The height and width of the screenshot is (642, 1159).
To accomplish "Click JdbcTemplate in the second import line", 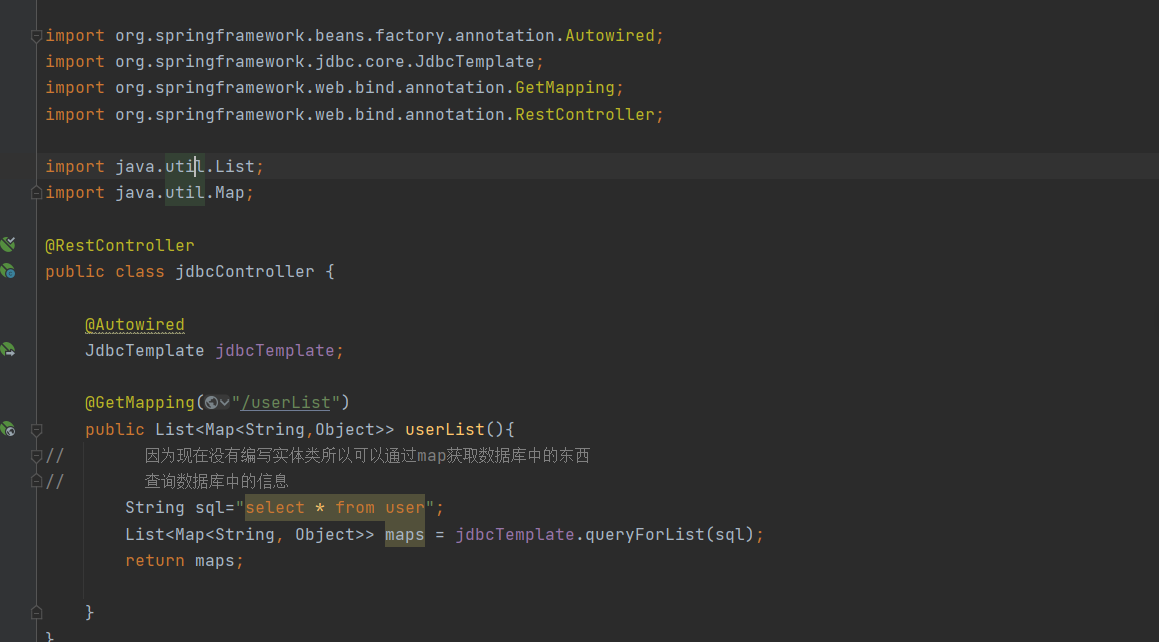I will pos(475,62).
